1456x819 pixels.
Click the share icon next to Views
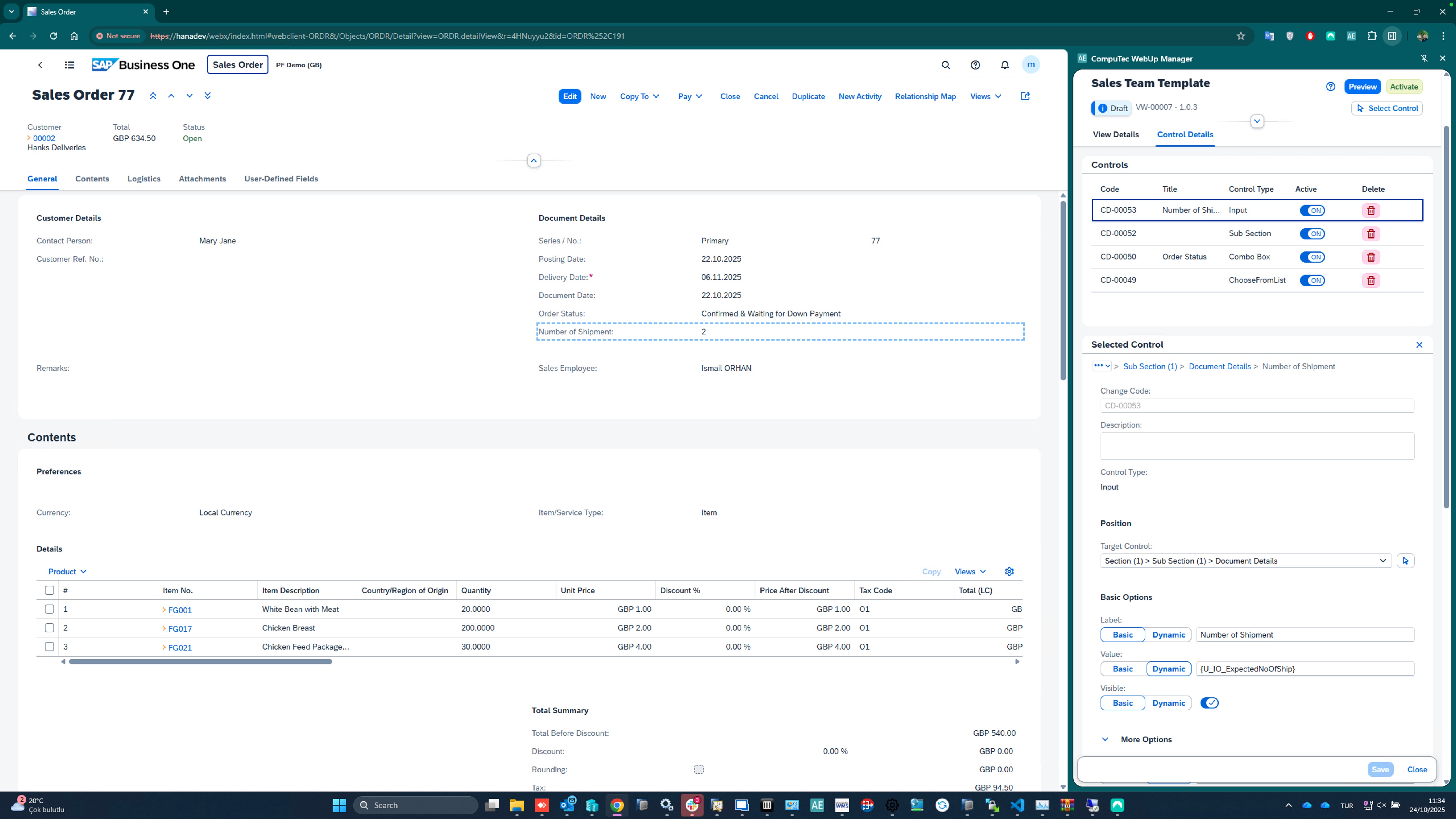coord(1025,96)
